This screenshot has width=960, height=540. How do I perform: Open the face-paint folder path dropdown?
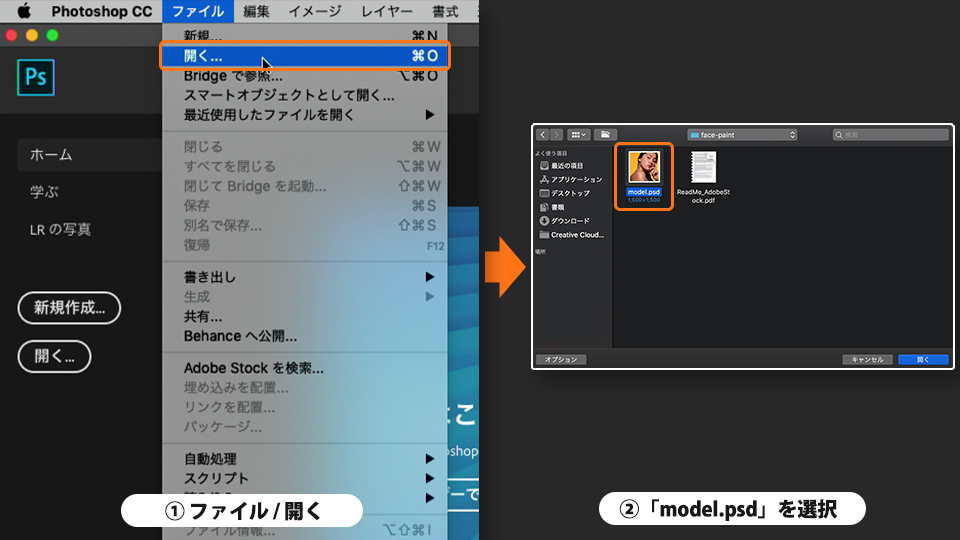[x=742, y=135]
